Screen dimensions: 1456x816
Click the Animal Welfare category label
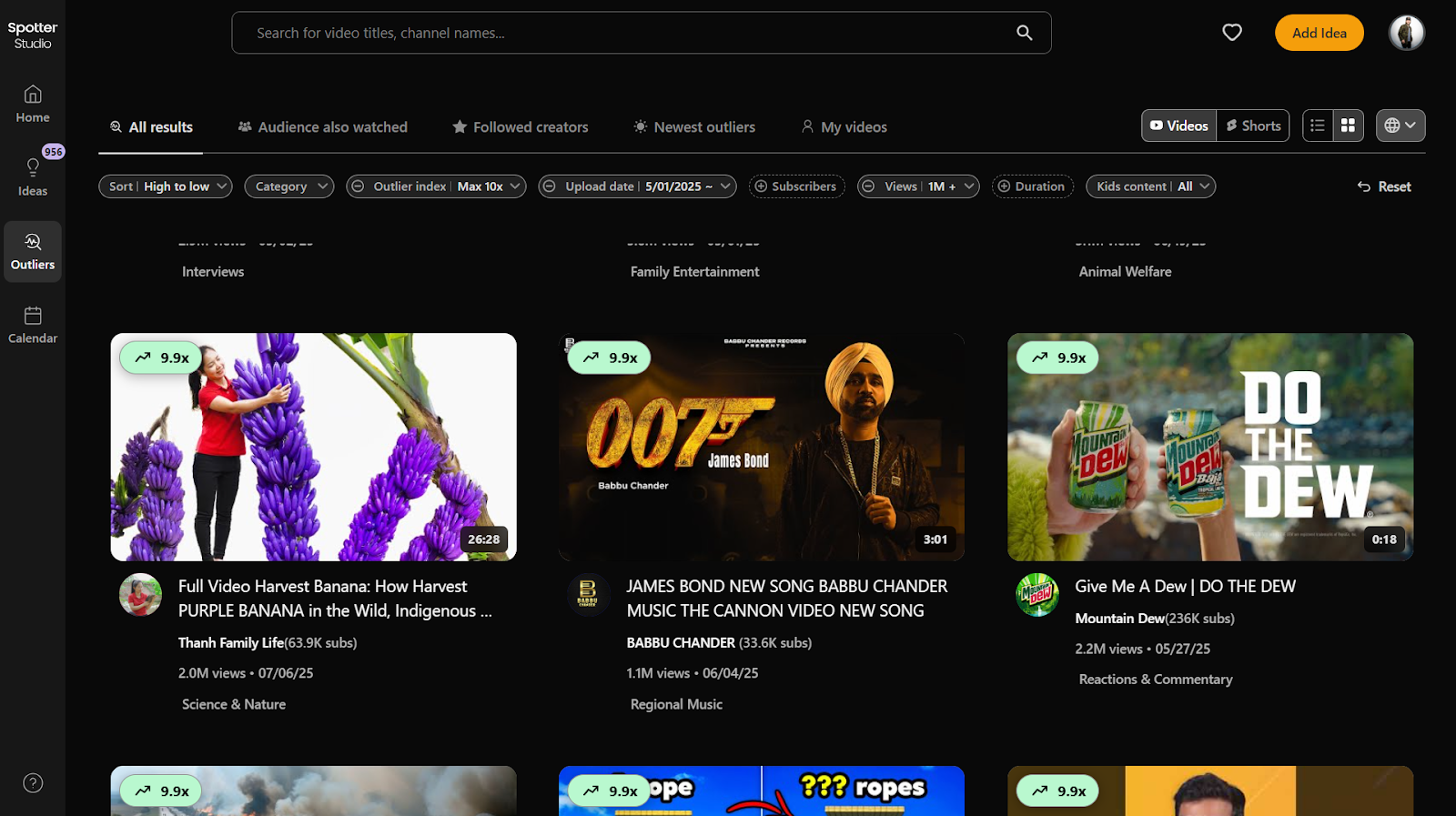pyautogui.click(x=1125, y=272)
